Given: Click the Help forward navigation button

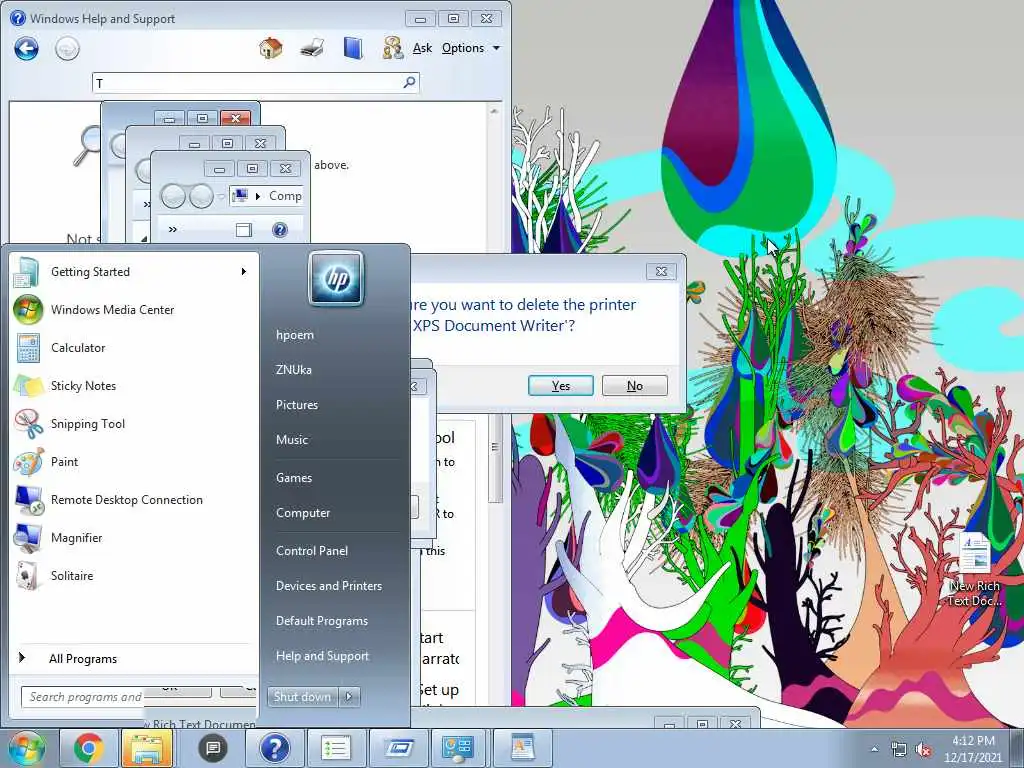Looking at the screenshot, I should (67, 48).
